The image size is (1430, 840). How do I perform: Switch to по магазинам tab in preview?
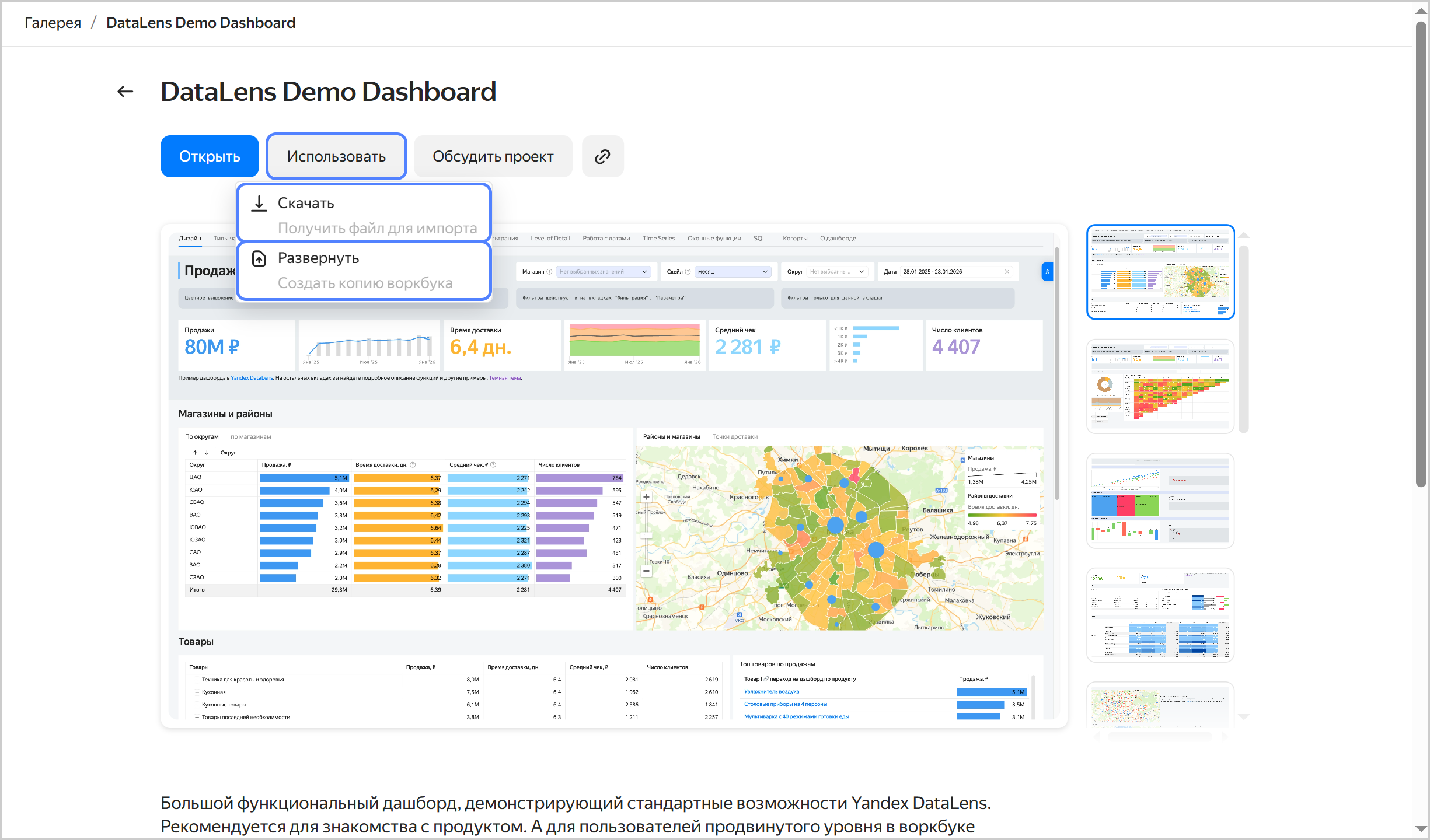[x=250, y=436]
